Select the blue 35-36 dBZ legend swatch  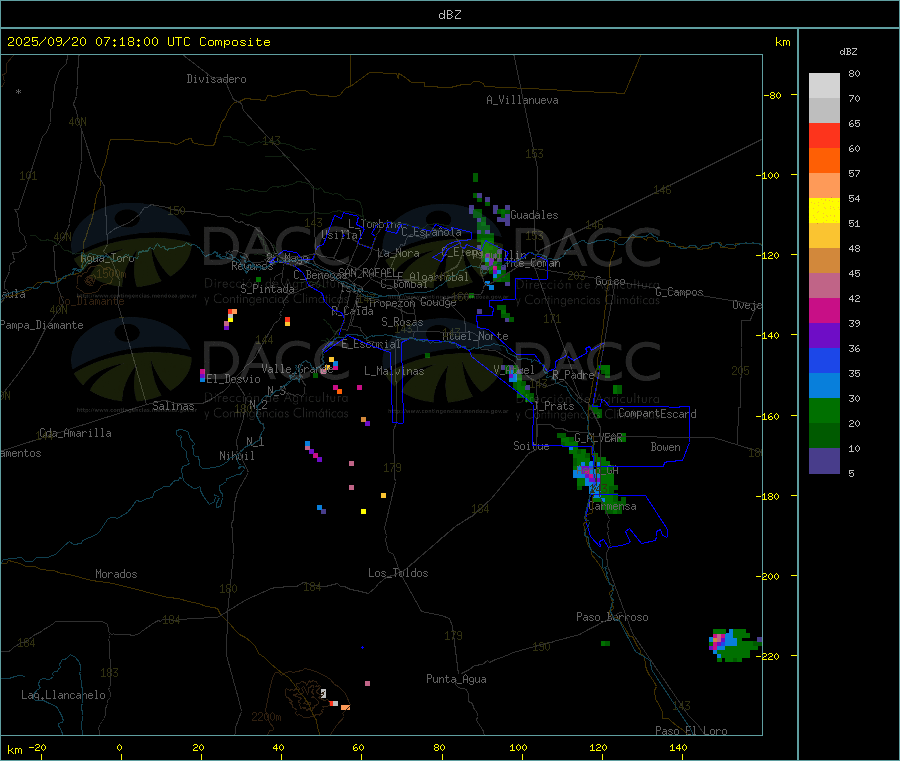(x=824, y=360)
